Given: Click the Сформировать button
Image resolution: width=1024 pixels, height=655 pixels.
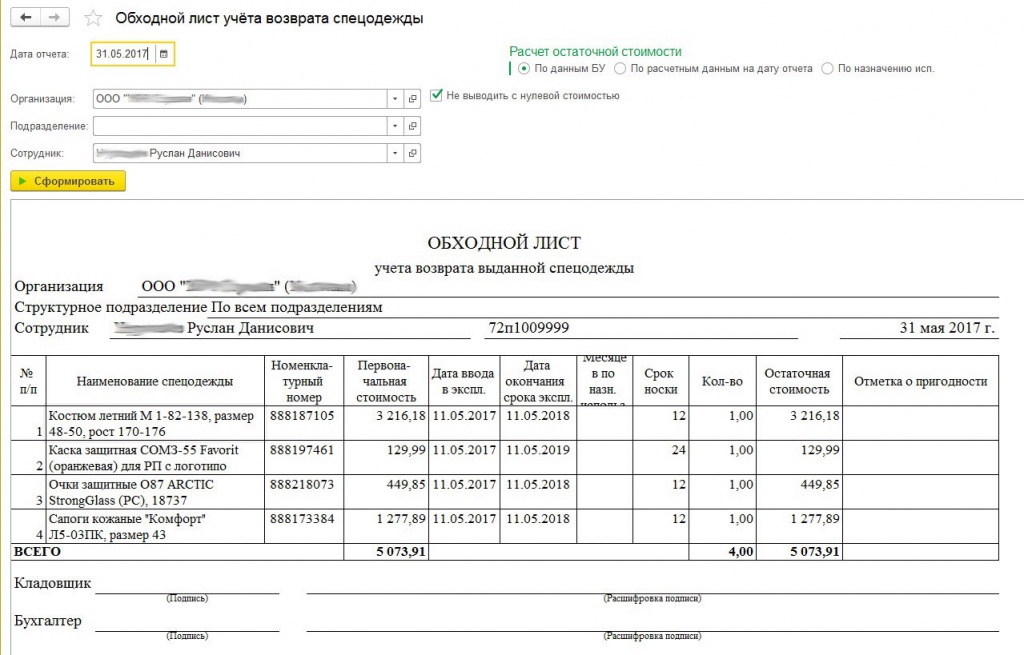Looking at the screenshot, I should click(x=68, y=182).
